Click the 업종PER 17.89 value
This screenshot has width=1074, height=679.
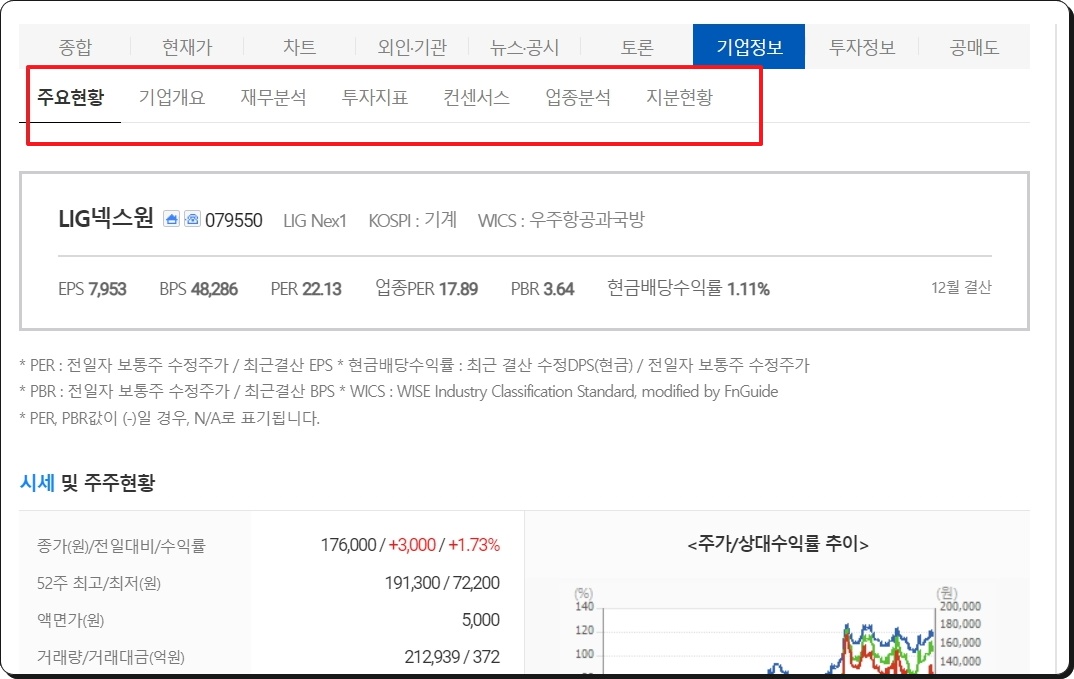427,288
